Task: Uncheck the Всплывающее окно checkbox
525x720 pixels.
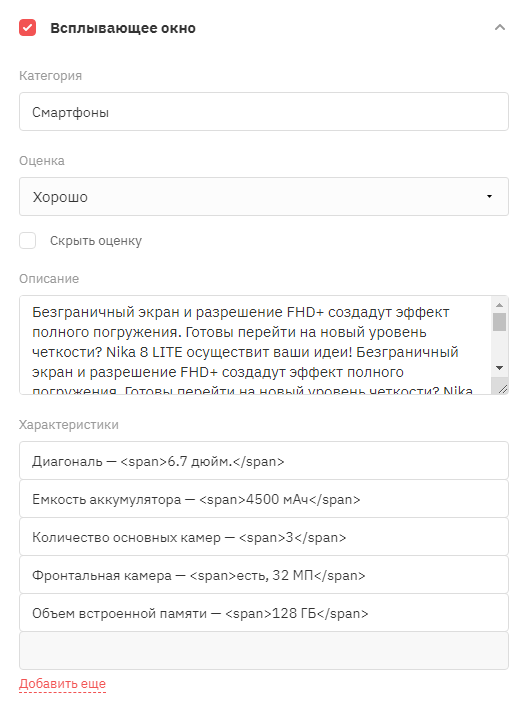Action: point(28,28)
